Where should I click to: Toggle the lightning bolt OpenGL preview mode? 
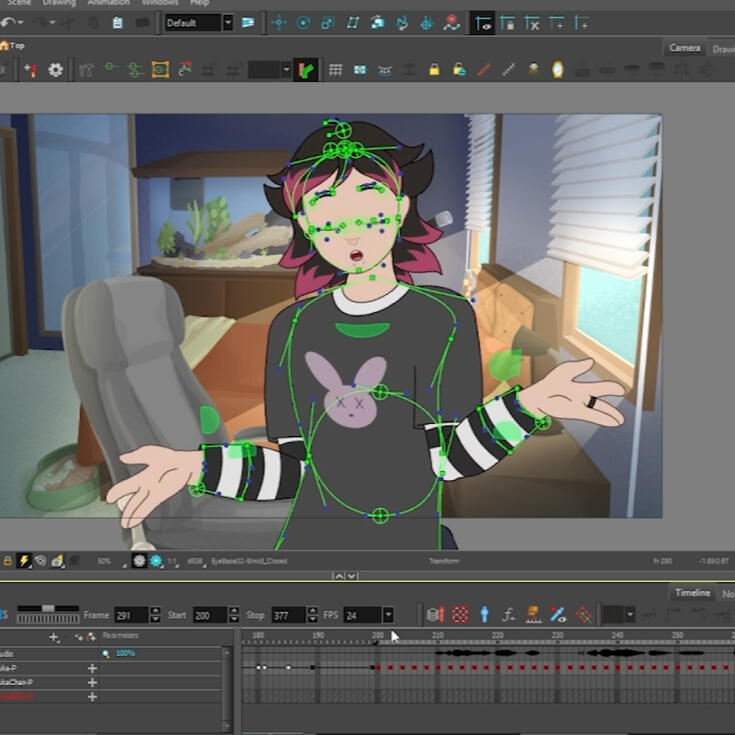[x=23, y=560]
